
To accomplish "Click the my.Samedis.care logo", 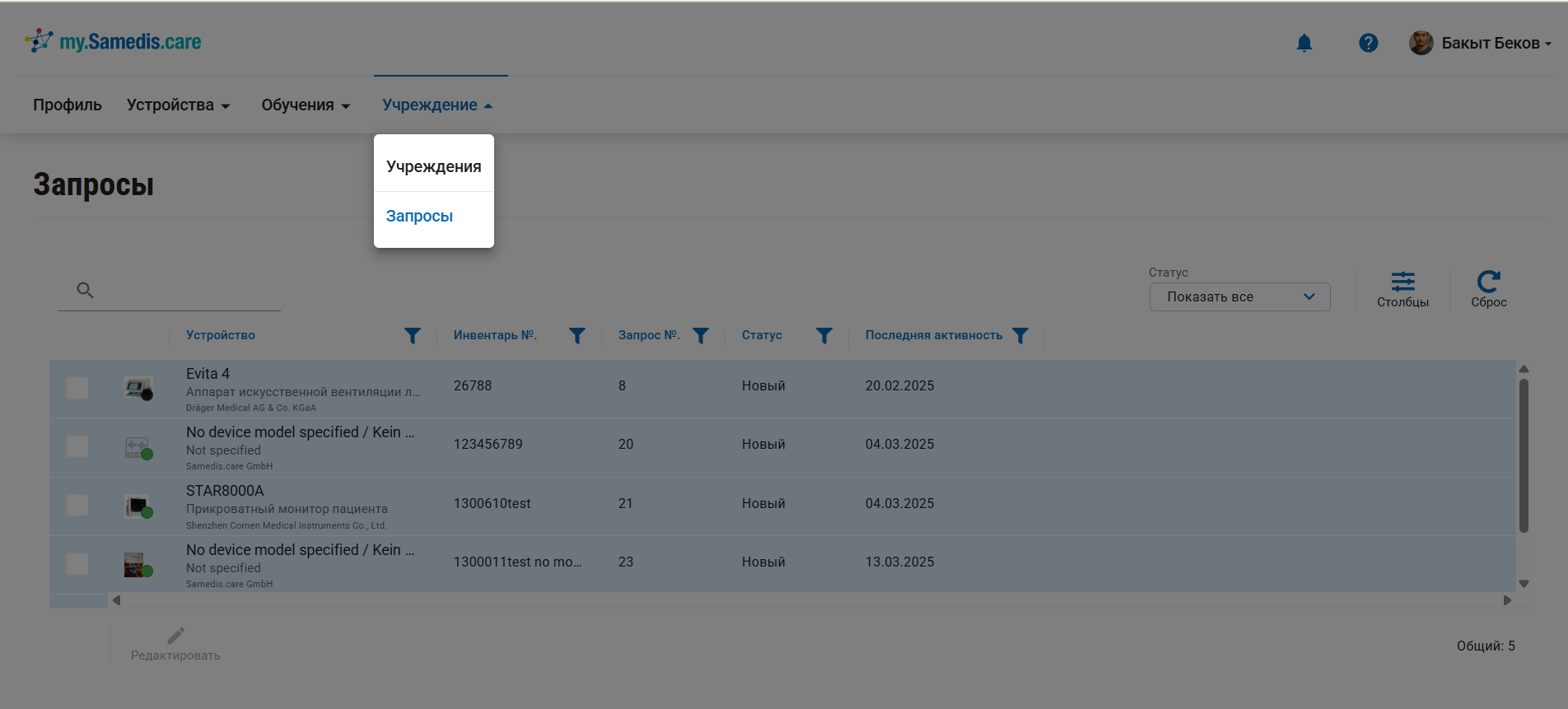I will coord(114,41).
